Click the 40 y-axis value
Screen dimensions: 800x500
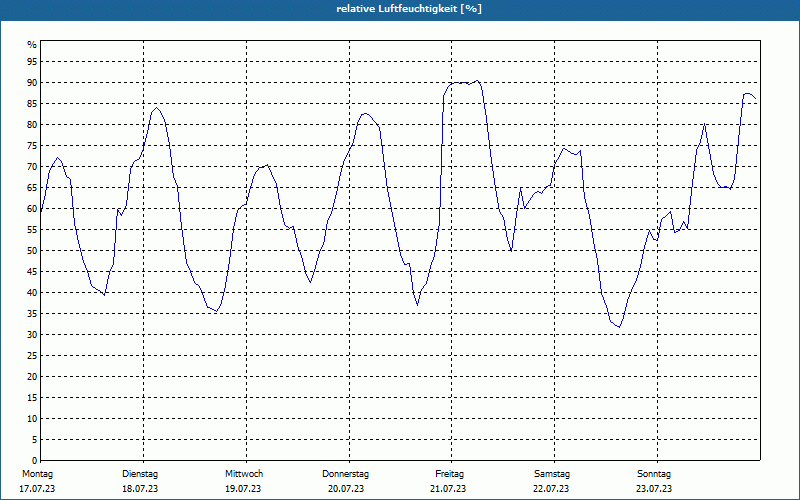point(32,293)
